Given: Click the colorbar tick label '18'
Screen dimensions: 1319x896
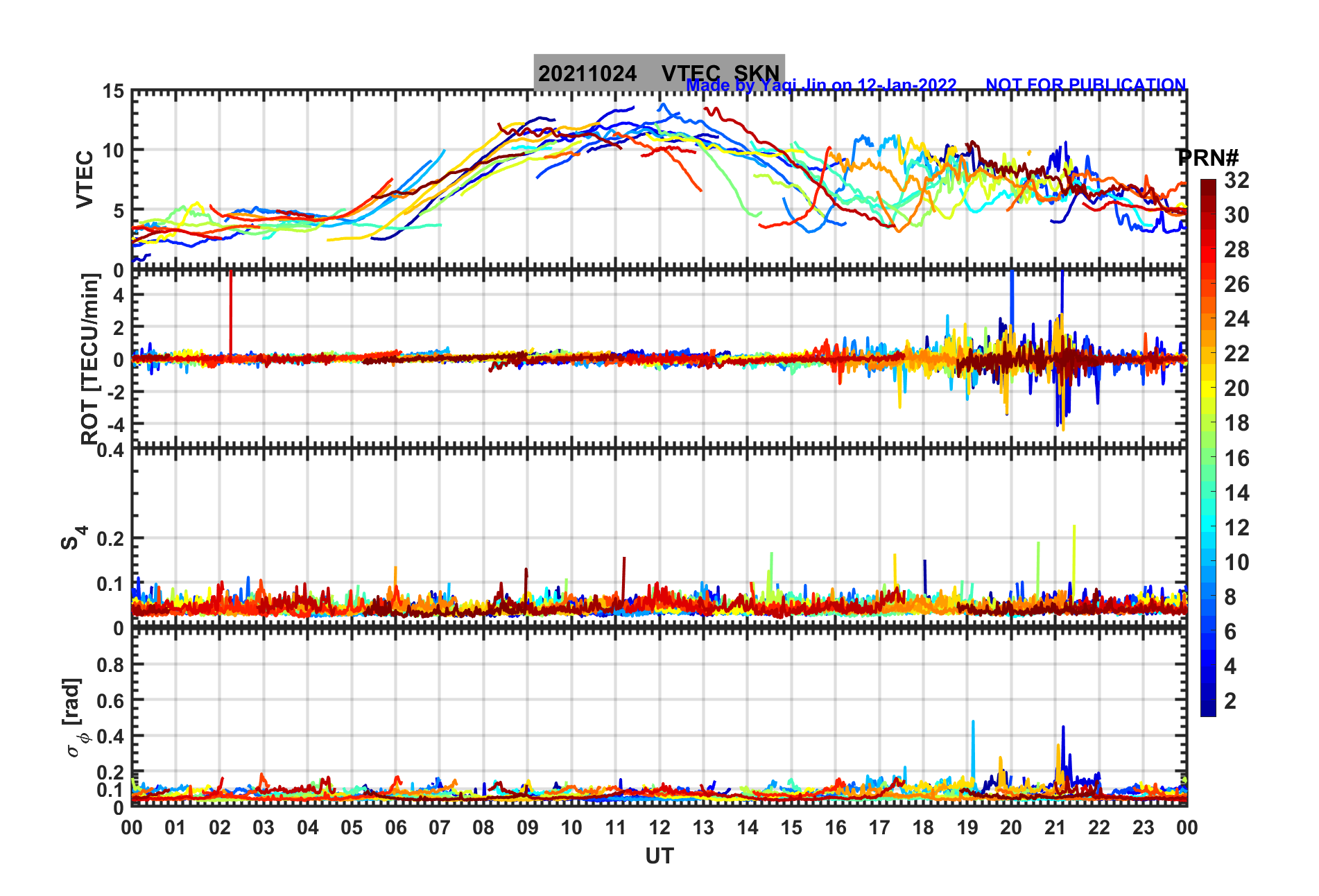Looking at the screenshot, I should (x=1236, y=423).
